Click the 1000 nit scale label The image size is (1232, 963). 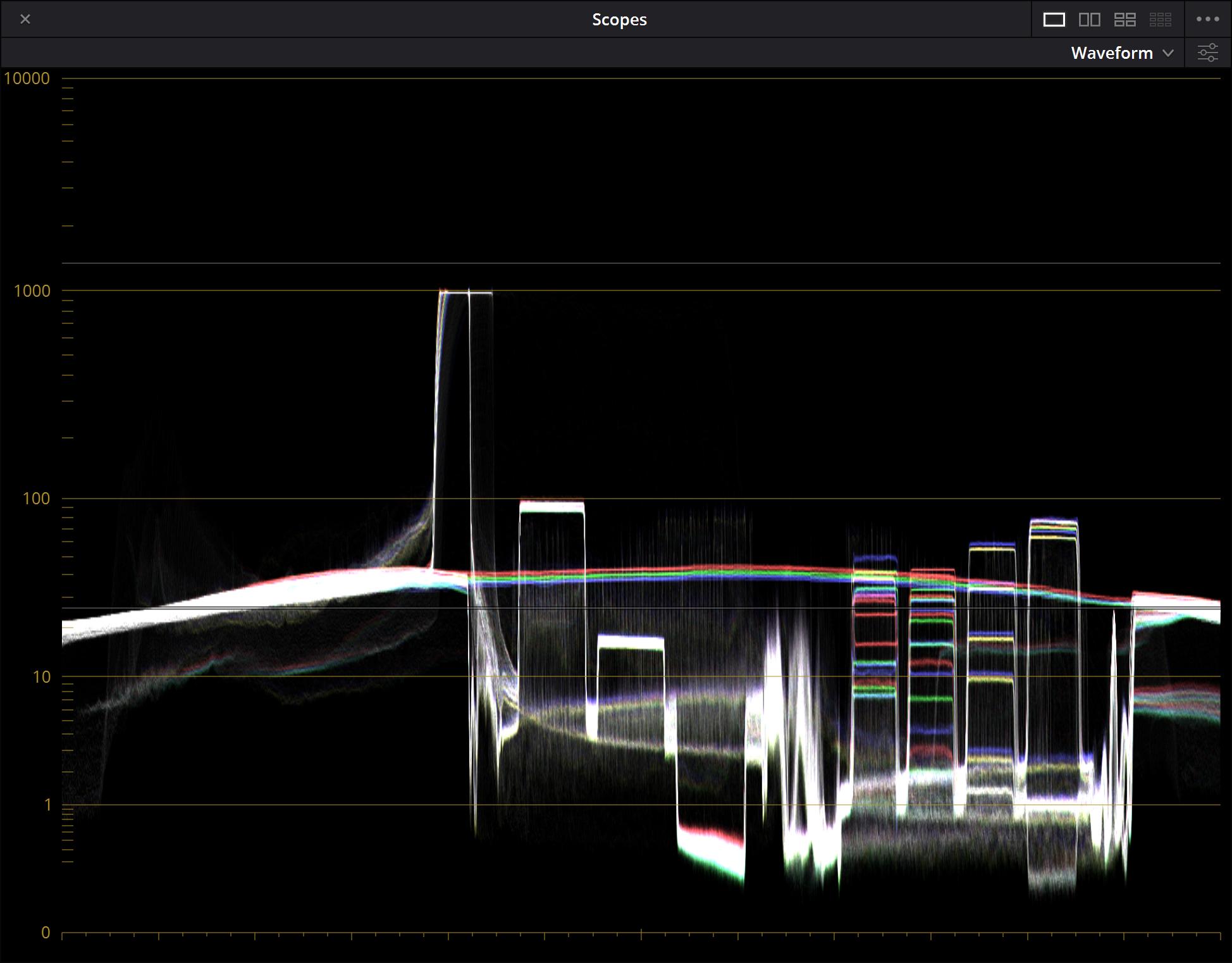[32, 291]
